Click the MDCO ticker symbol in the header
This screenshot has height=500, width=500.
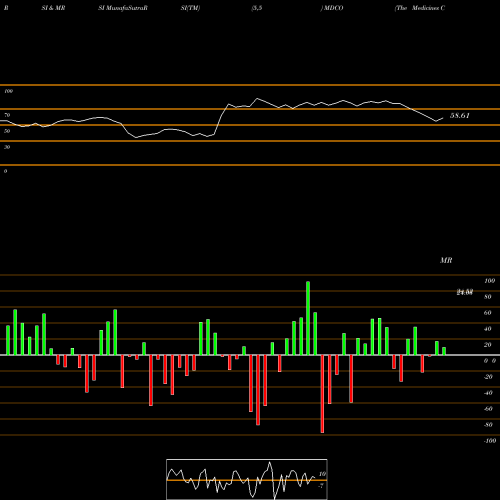(x=333, y=8)
